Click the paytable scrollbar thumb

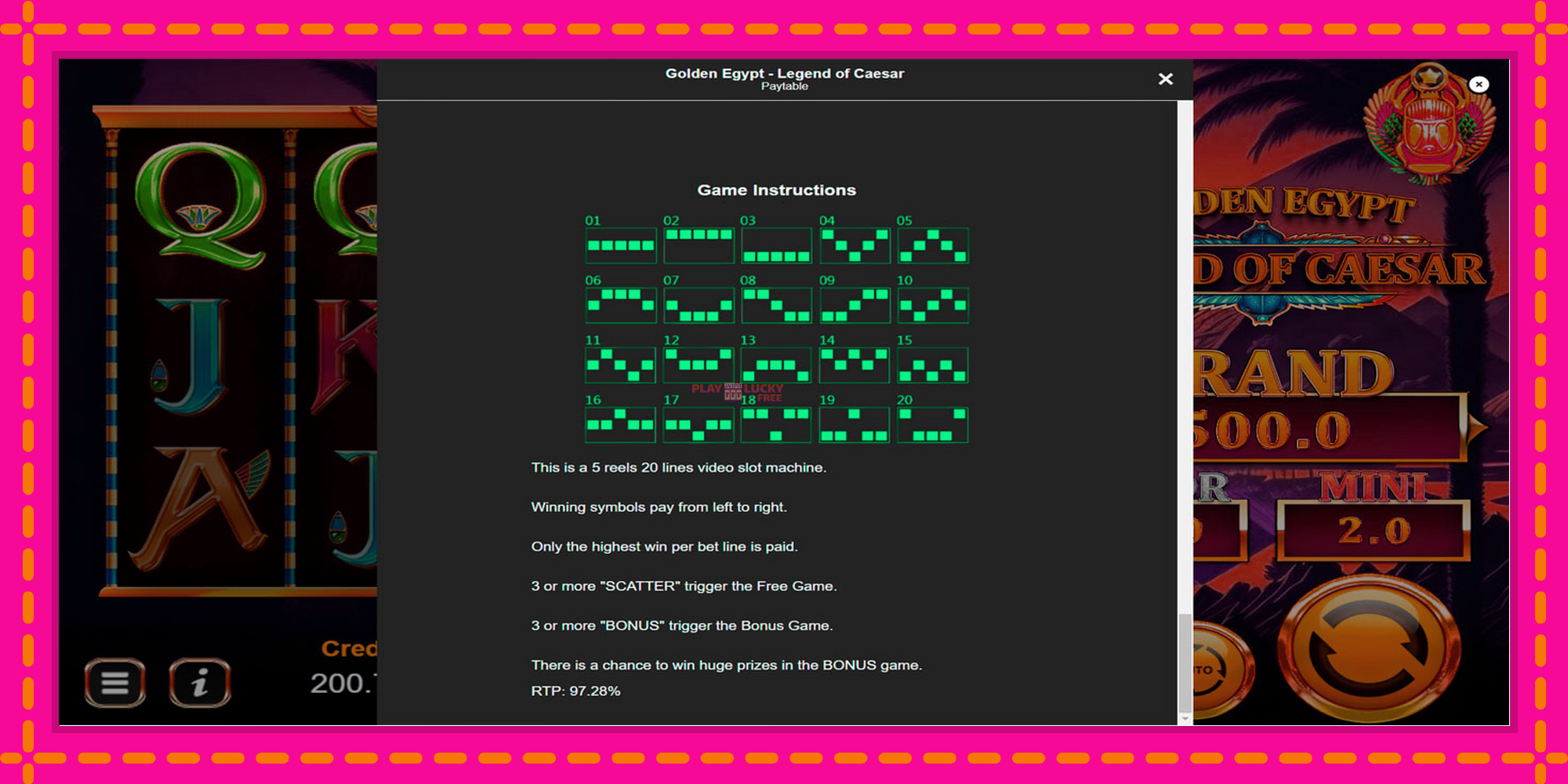point(1185,662)
